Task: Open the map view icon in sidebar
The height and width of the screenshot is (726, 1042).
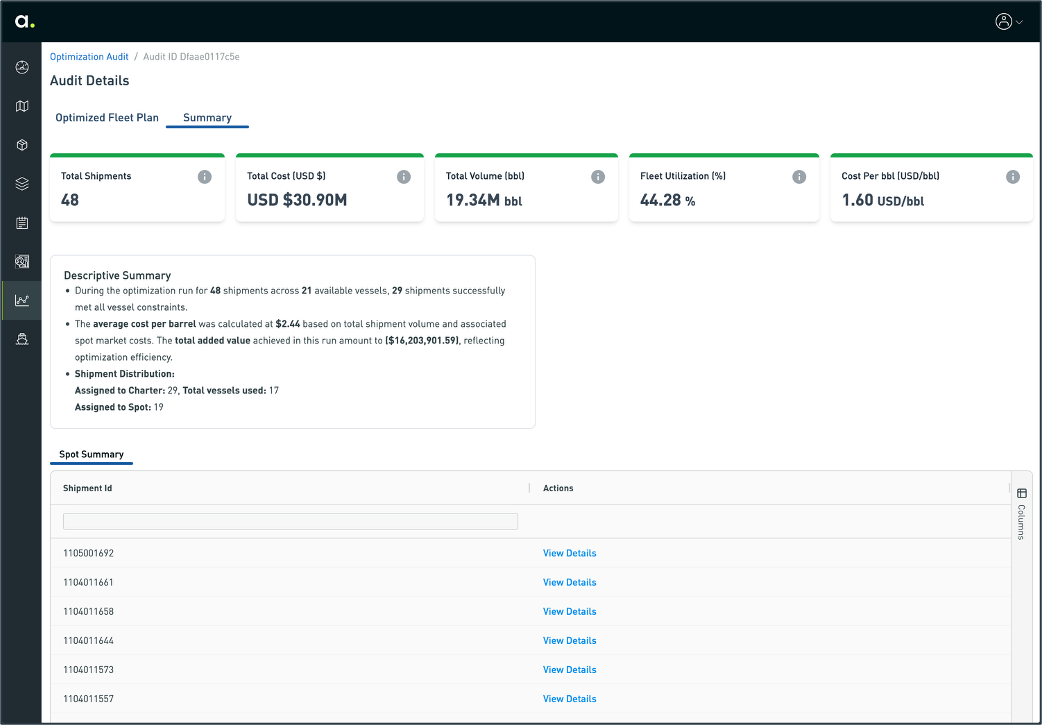Action: click(x=22, y=106)
